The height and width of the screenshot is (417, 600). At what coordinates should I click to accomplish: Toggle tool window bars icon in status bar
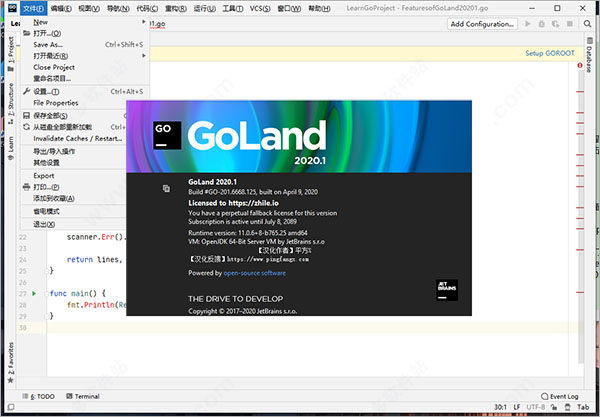(11, 407)
